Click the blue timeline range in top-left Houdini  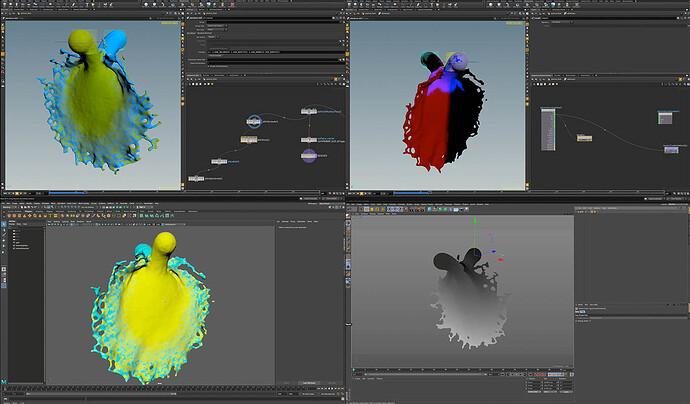coord(67,193)
